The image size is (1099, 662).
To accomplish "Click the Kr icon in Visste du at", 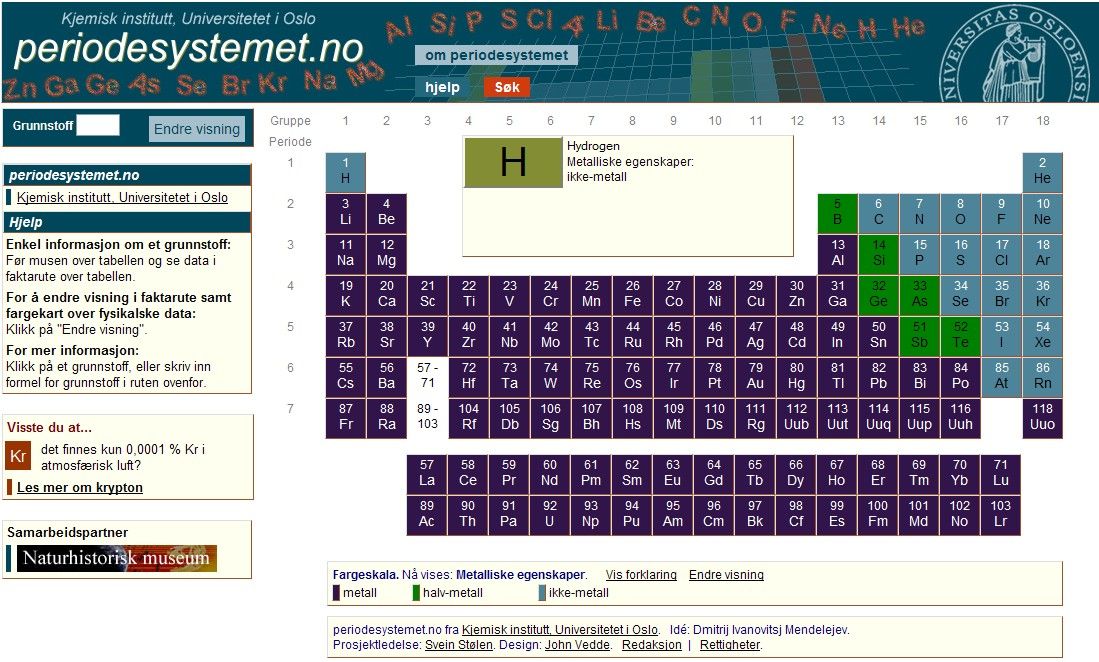I will coord(18,457).
